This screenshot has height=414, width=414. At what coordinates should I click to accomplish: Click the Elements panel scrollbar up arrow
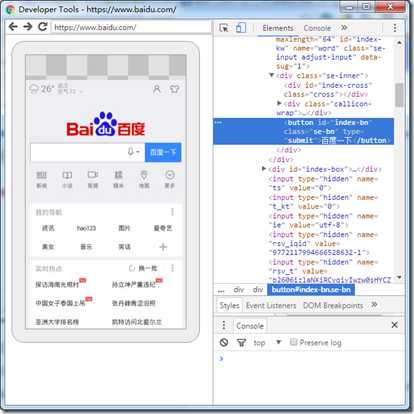tap(399, 43)
